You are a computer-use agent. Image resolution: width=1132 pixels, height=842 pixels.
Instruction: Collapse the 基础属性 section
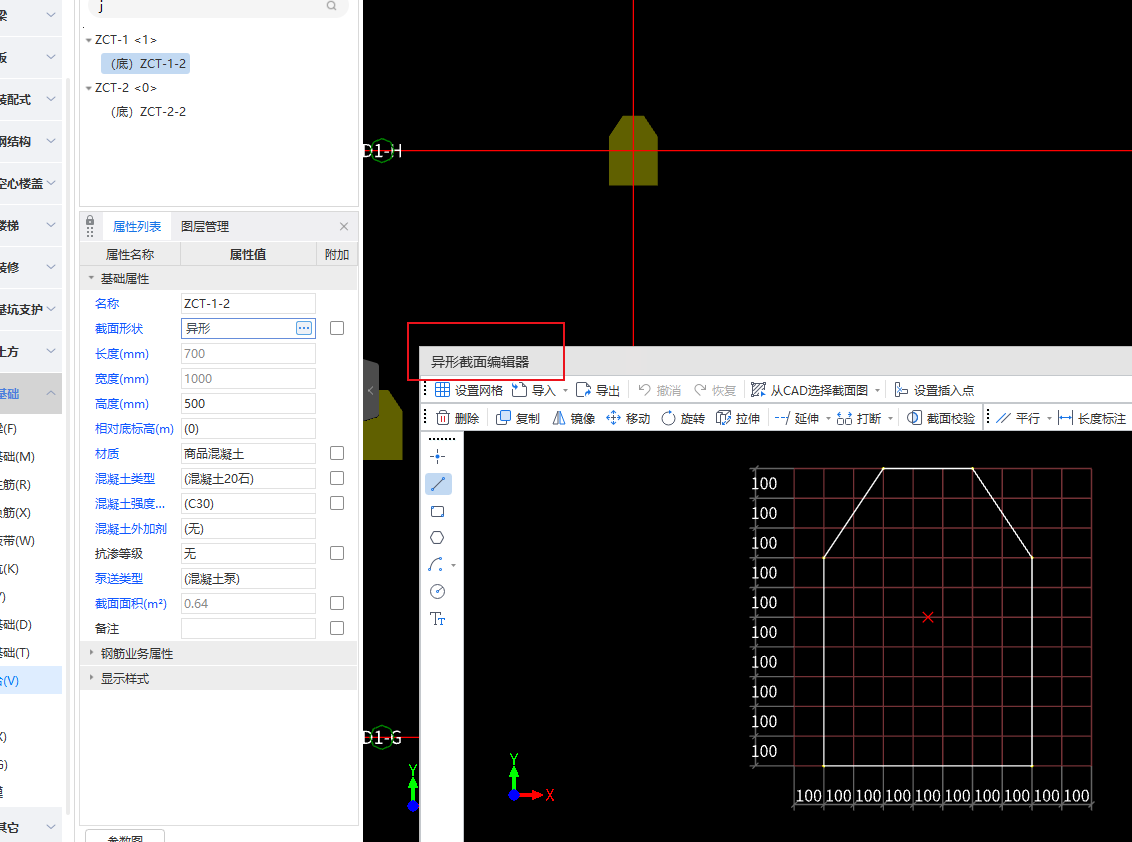pyautogui.click(x=91, y=278)
